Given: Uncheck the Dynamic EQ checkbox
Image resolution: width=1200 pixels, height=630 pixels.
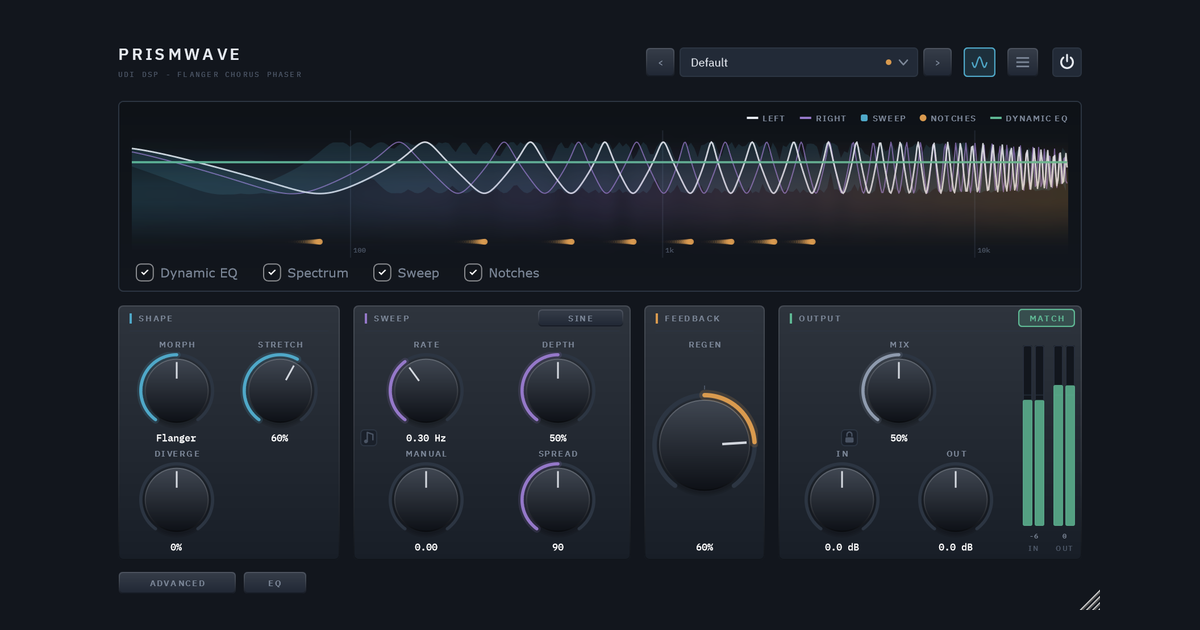Looking at the screenshot, I should pyautogui.click(x=145, y=272).
